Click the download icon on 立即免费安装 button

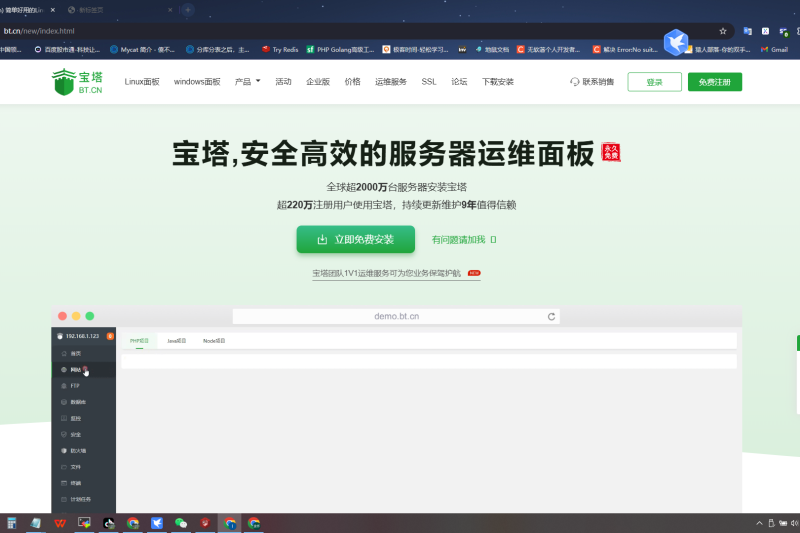322,240
